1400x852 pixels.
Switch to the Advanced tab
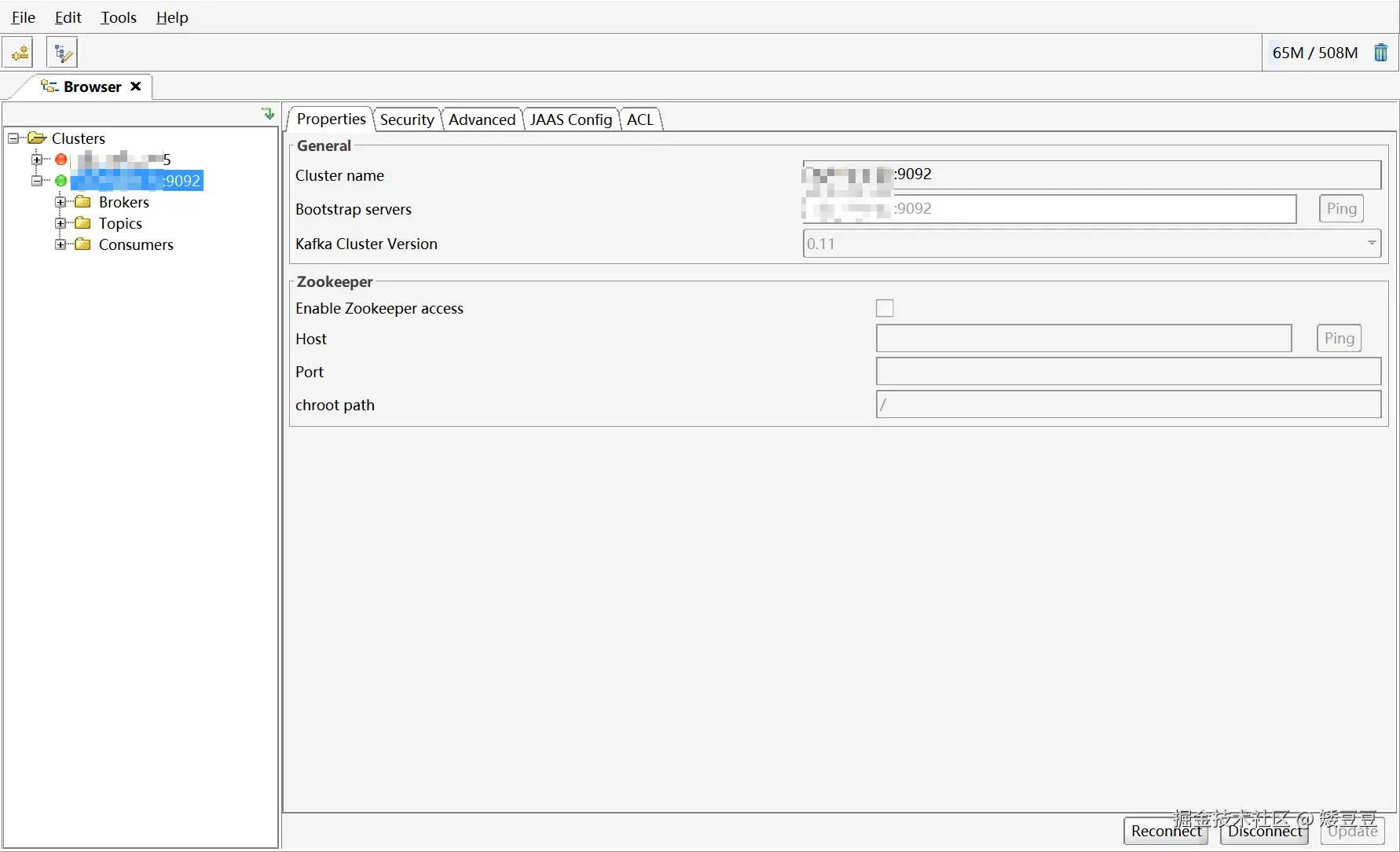(482, 119)
